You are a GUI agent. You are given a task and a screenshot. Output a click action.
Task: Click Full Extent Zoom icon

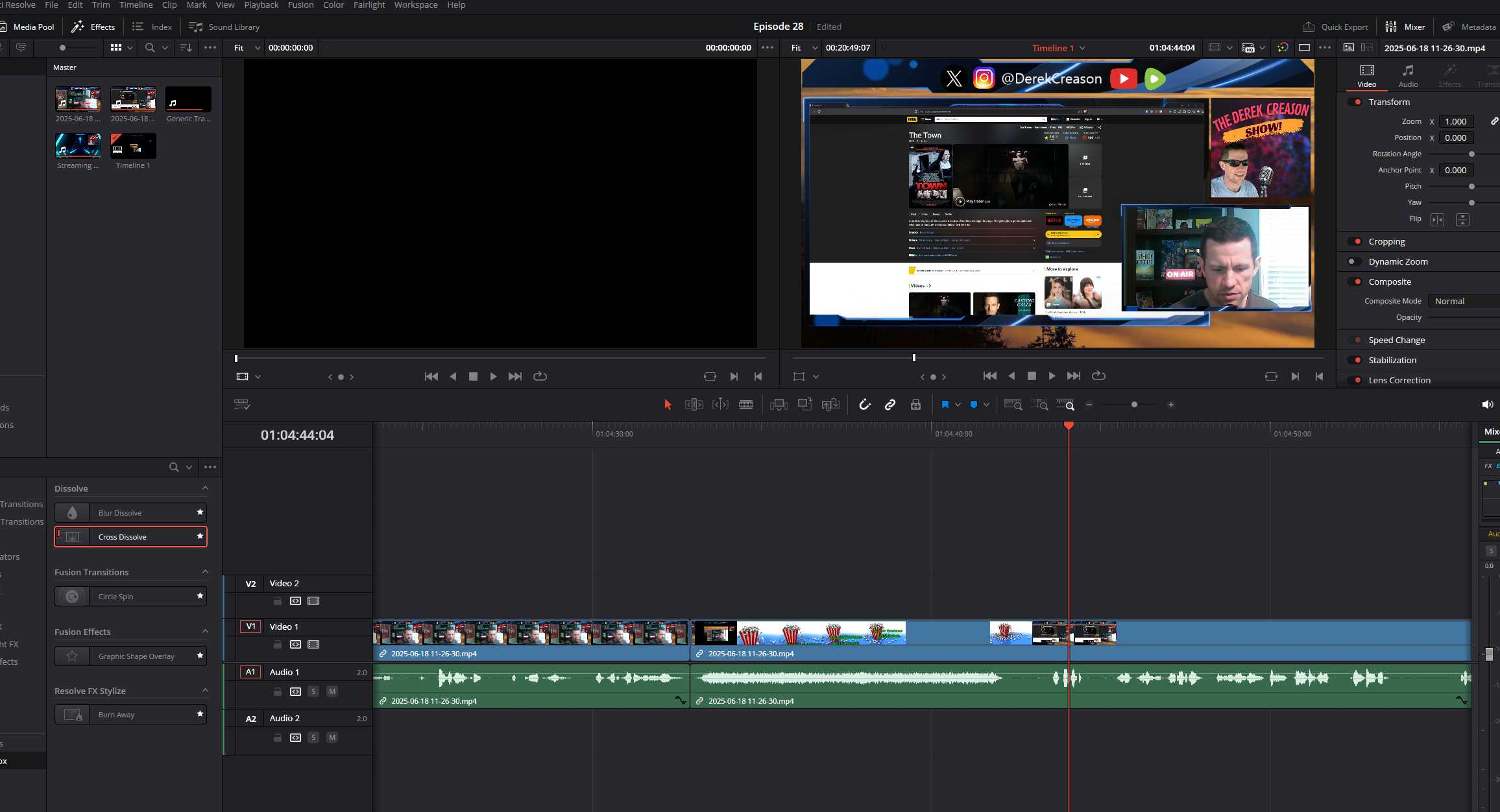point(1013,405)
